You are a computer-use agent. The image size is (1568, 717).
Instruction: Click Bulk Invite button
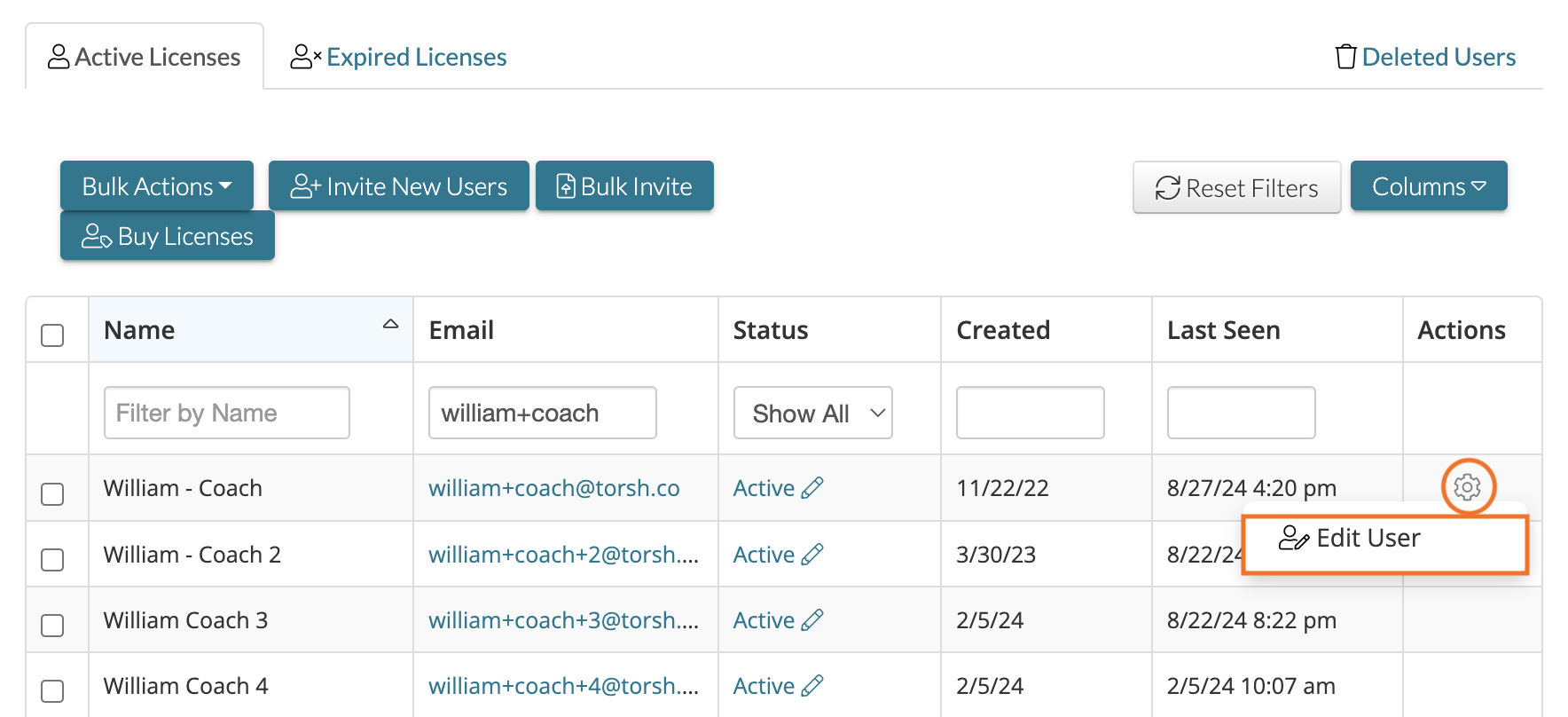(x=624, y=185)
